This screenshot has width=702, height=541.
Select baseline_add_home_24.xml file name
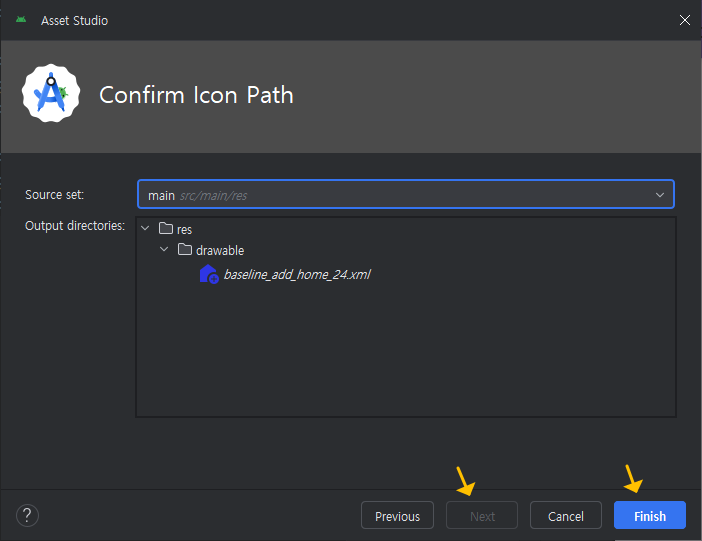[297, 275]
